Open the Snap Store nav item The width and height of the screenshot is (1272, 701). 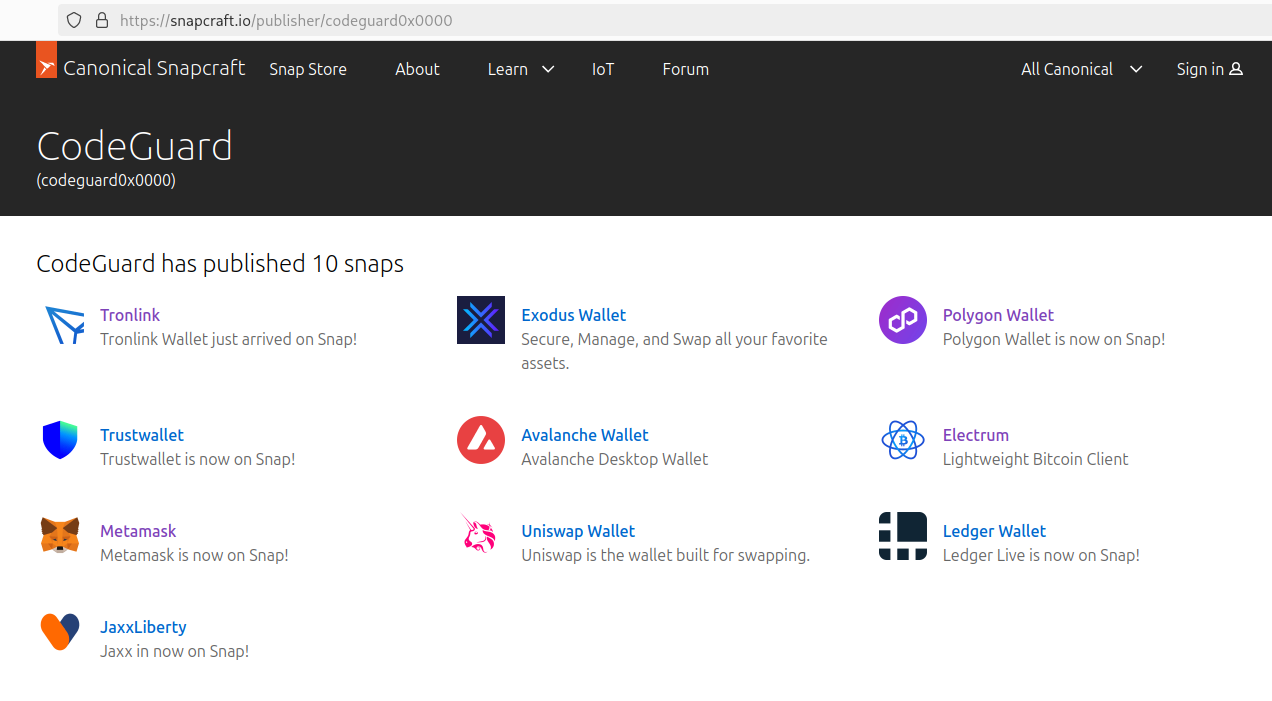(x=308, y=69)
